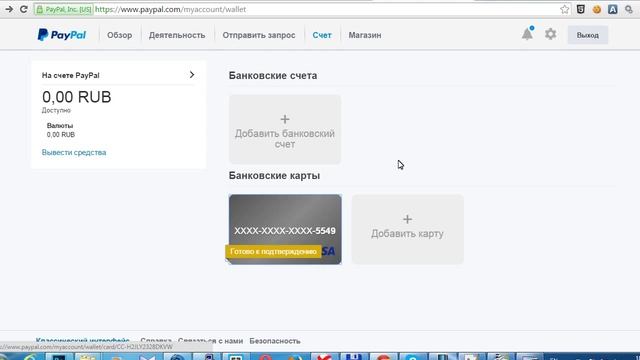
Task: Click the Вывести средства link
Action: pyautogui.click(x=74, y=152)
